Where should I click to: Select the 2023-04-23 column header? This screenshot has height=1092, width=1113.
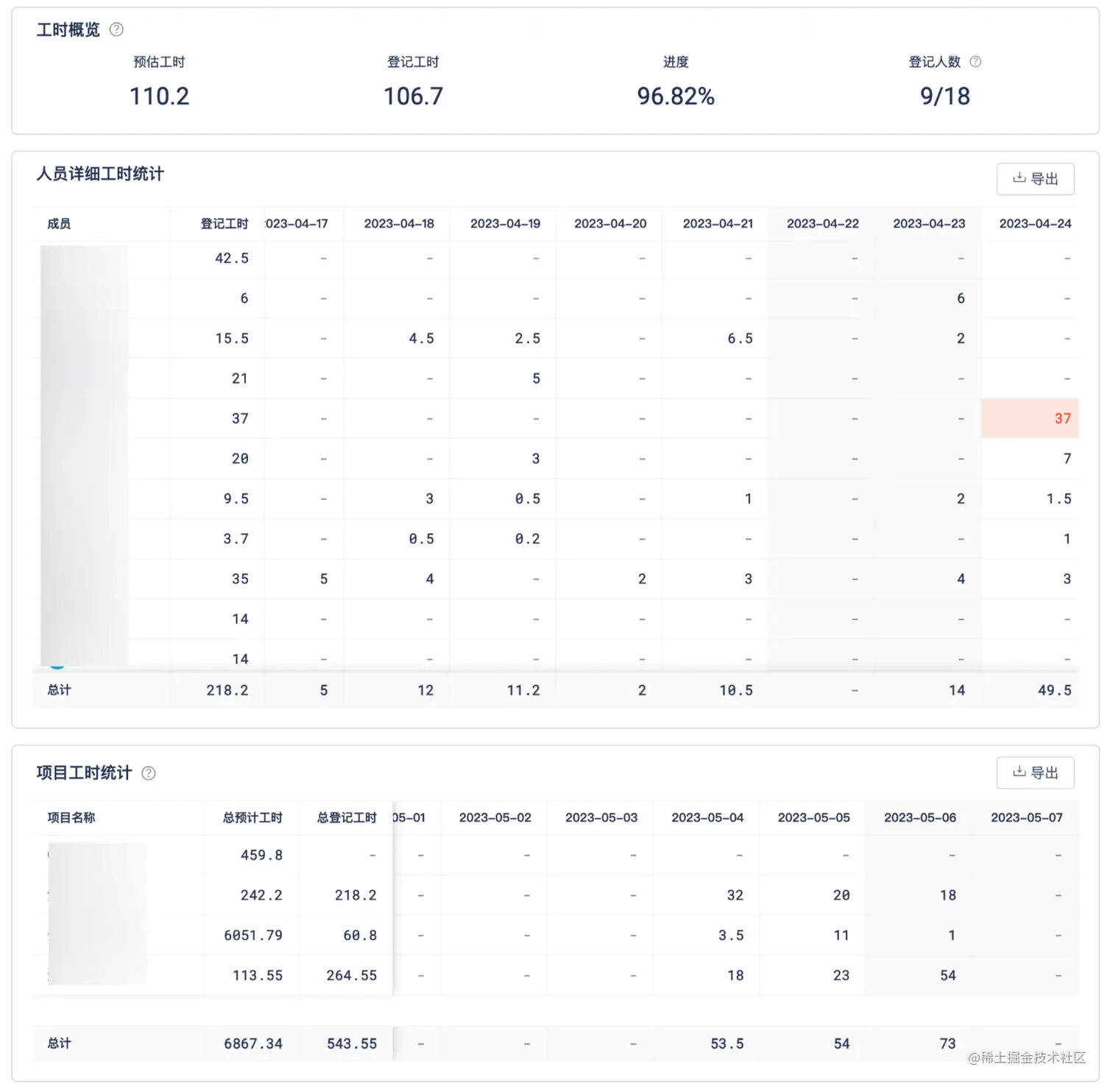pos(929,224)
